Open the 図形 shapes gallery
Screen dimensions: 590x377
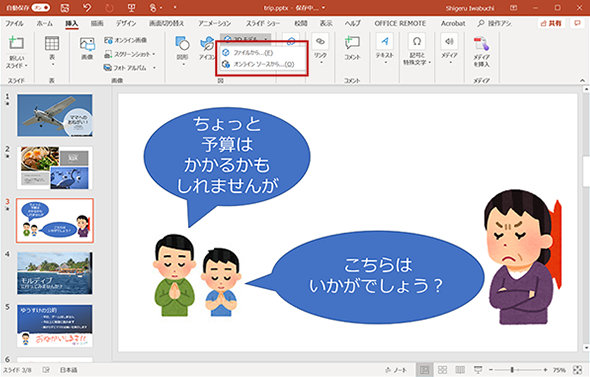pos(183,51)
